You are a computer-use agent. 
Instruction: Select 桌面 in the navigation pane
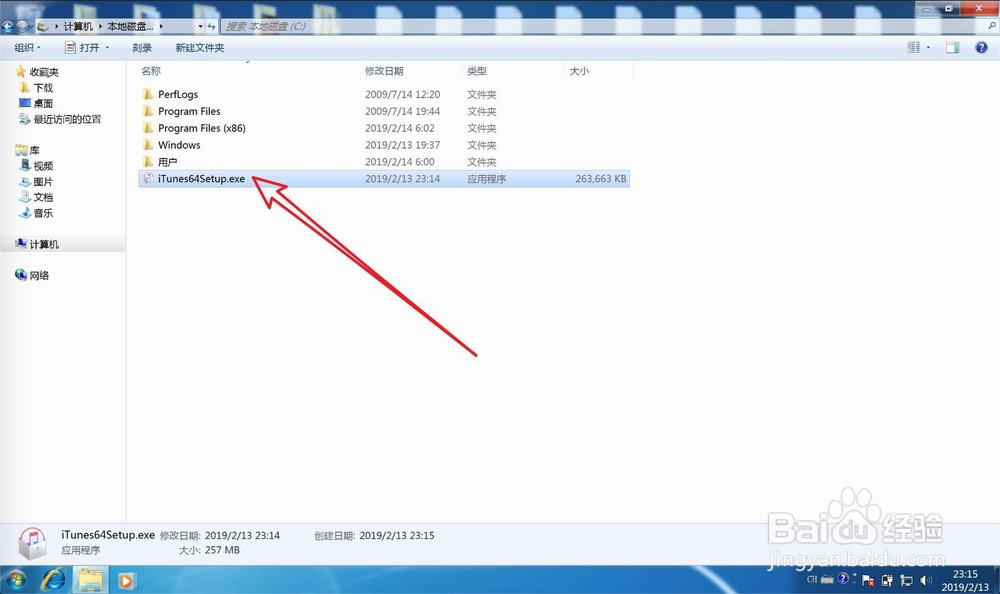(36, 103)
